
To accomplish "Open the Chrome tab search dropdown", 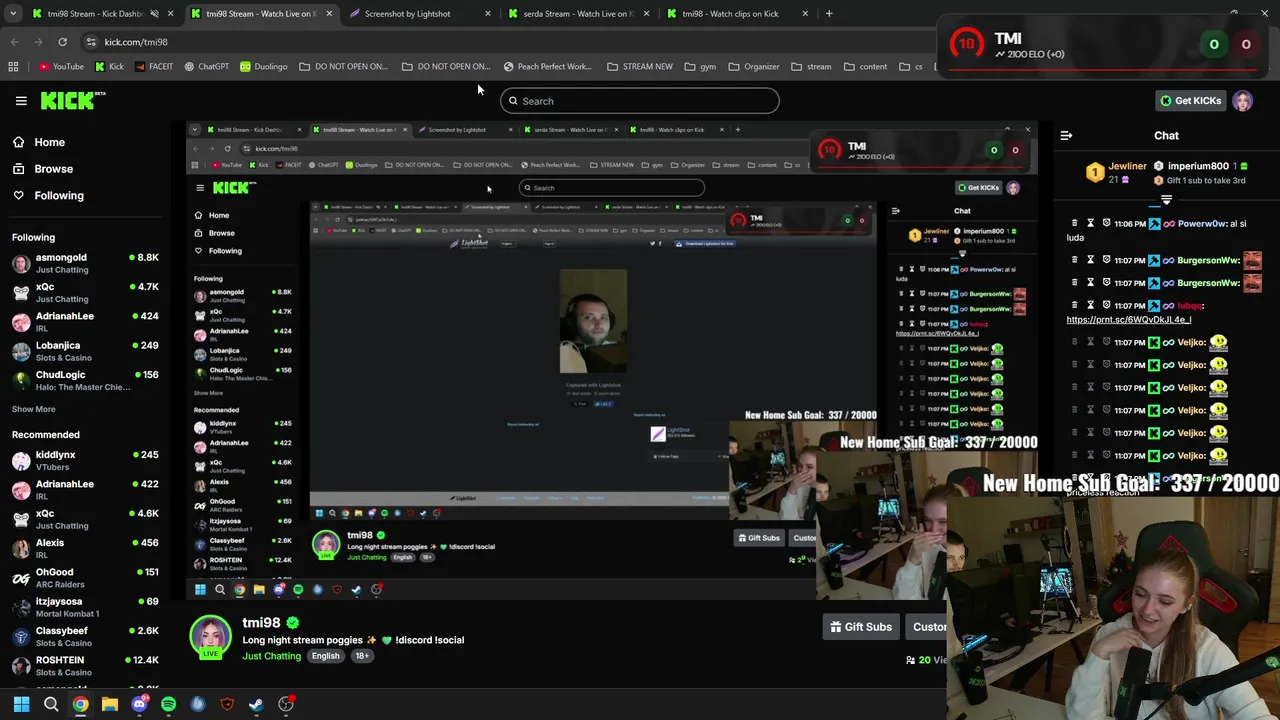I will (x=13, y=14).
